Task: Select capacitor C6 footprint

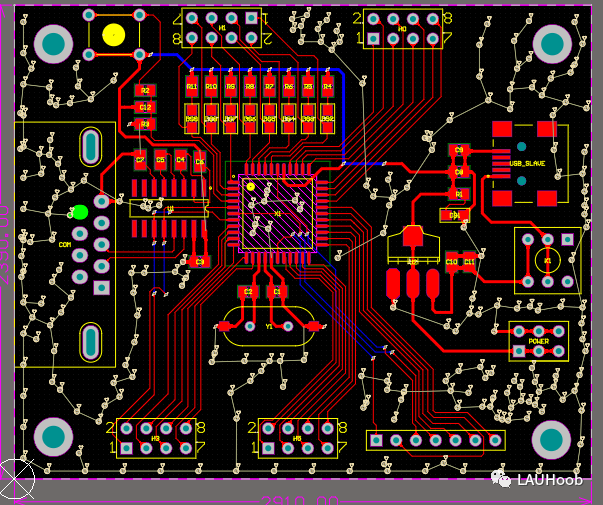Action: [x=200, y=162]
